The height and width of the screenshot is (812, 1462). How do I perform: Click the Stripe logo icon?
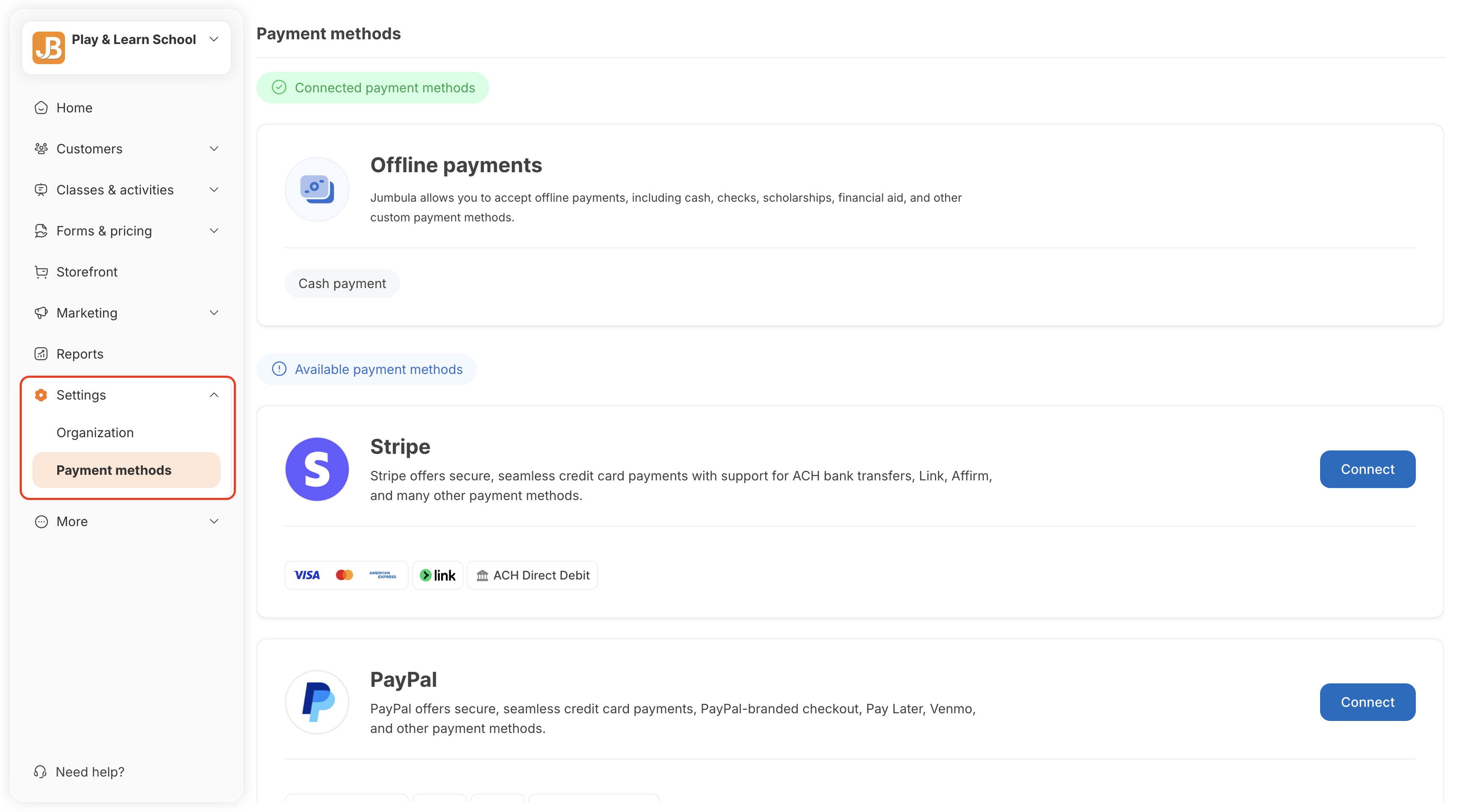tap(317, 469)
